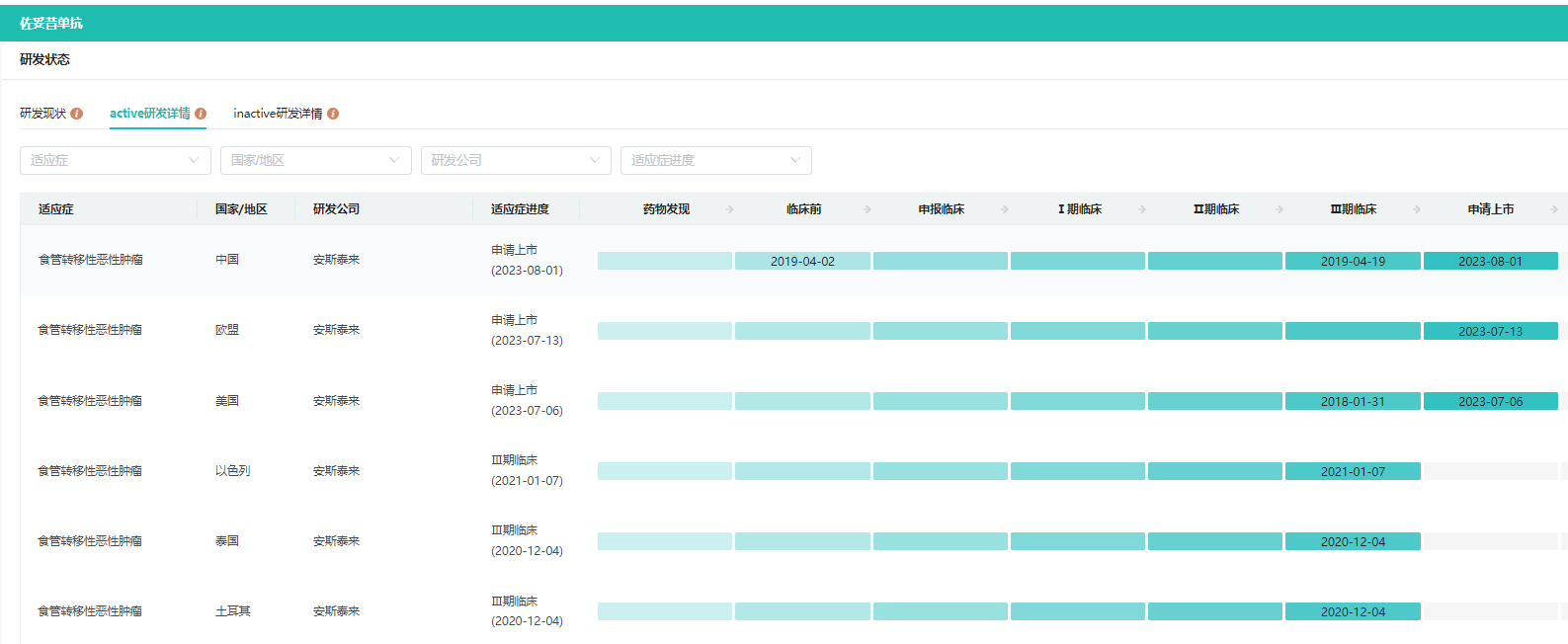Switch to inactive研发详情 tab

pyautogui.click(x=278, y=114)
